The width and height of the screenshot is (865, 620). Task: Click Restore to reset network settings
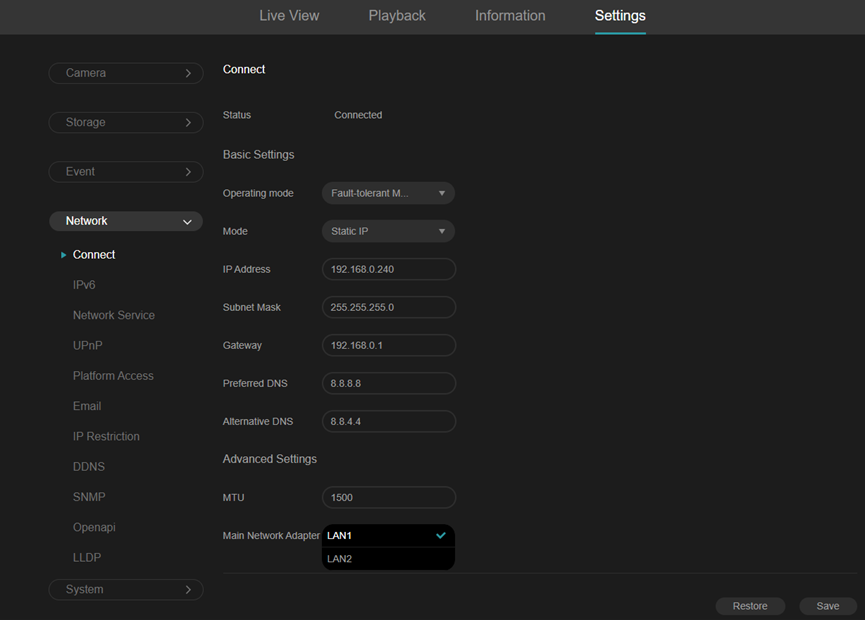pos(750,605)
